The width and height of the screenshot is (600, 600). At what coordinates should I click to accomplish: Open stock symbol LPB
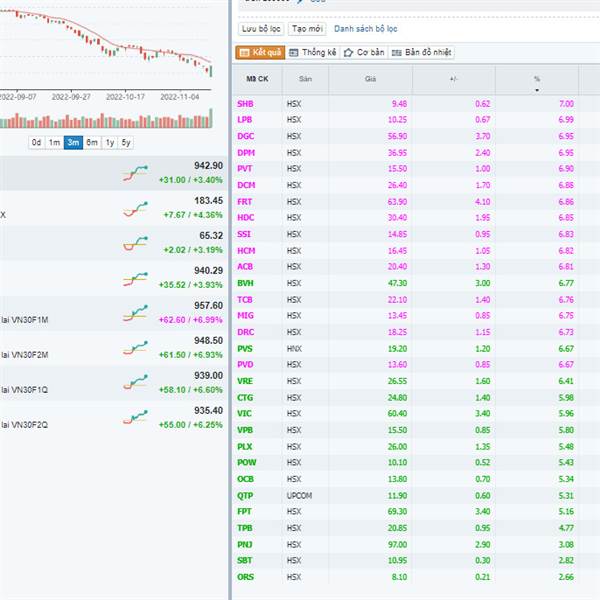click(x=245, y=120)
